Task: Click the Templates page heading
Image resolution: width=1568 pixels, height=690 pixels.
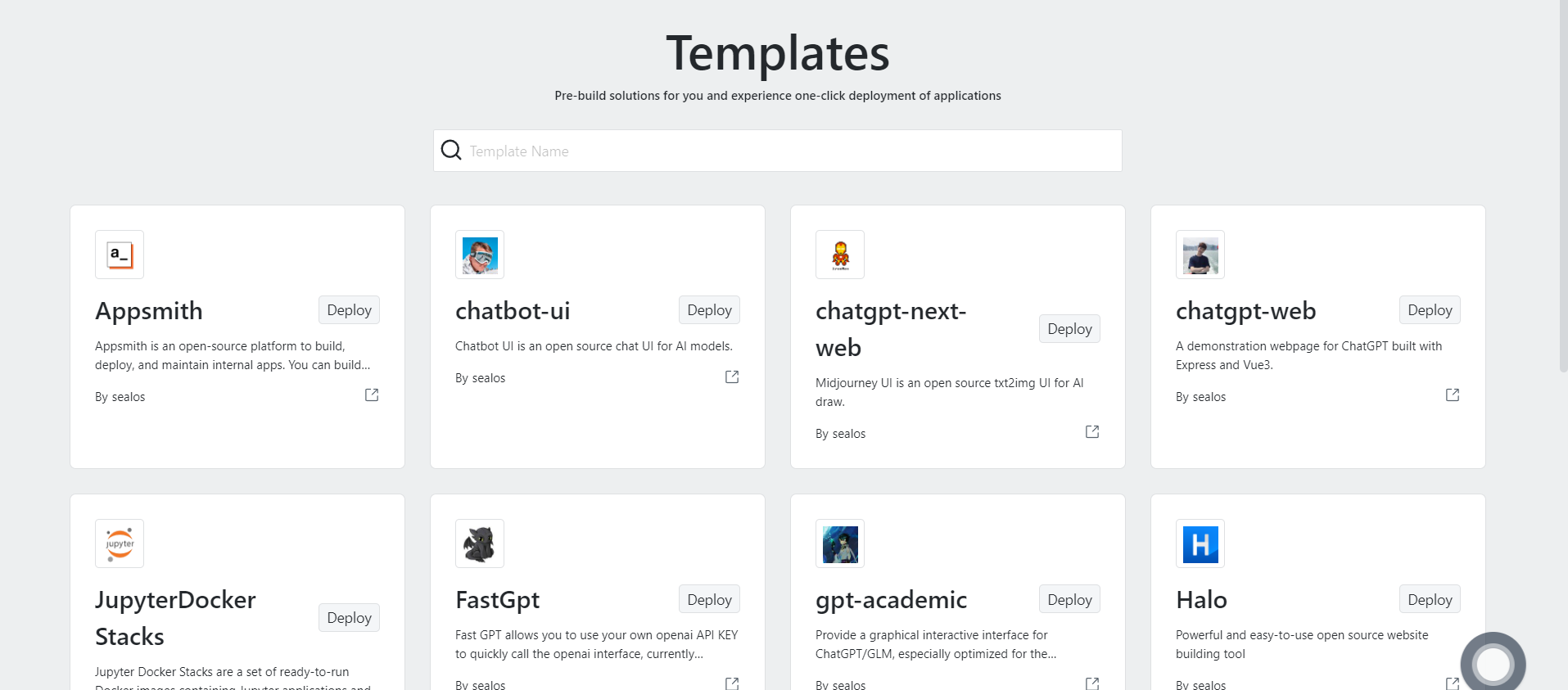Action: tap(778, 53)
